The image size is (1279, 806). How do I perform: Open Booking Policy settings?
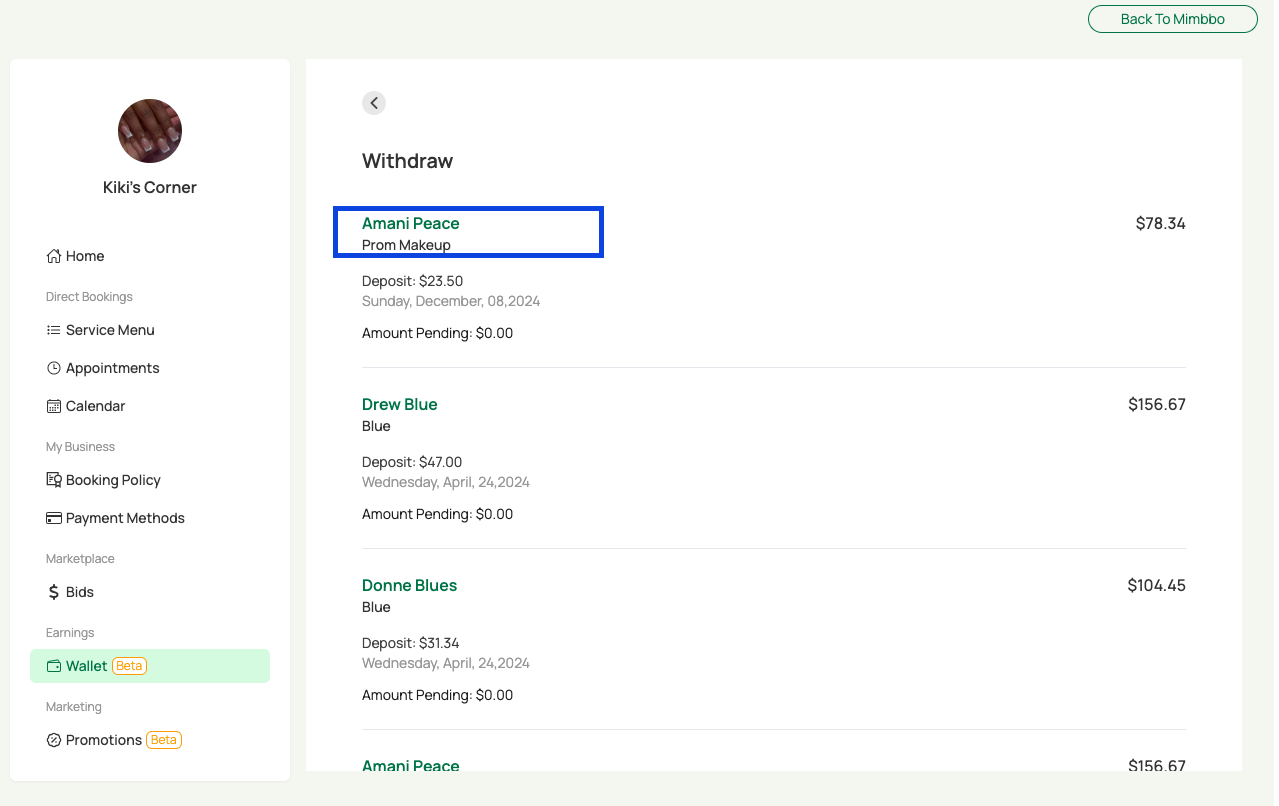150,480
